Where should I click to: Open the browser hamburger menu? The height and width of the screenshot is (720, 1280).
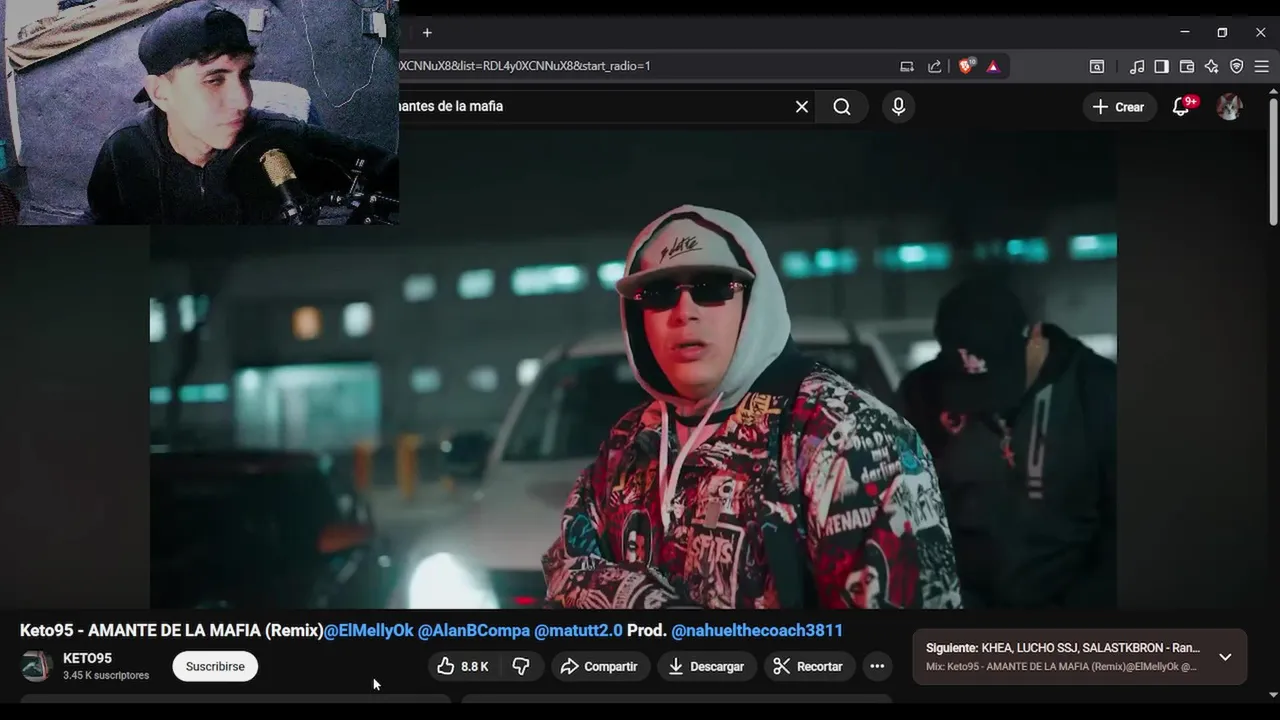click(1261, 67)
